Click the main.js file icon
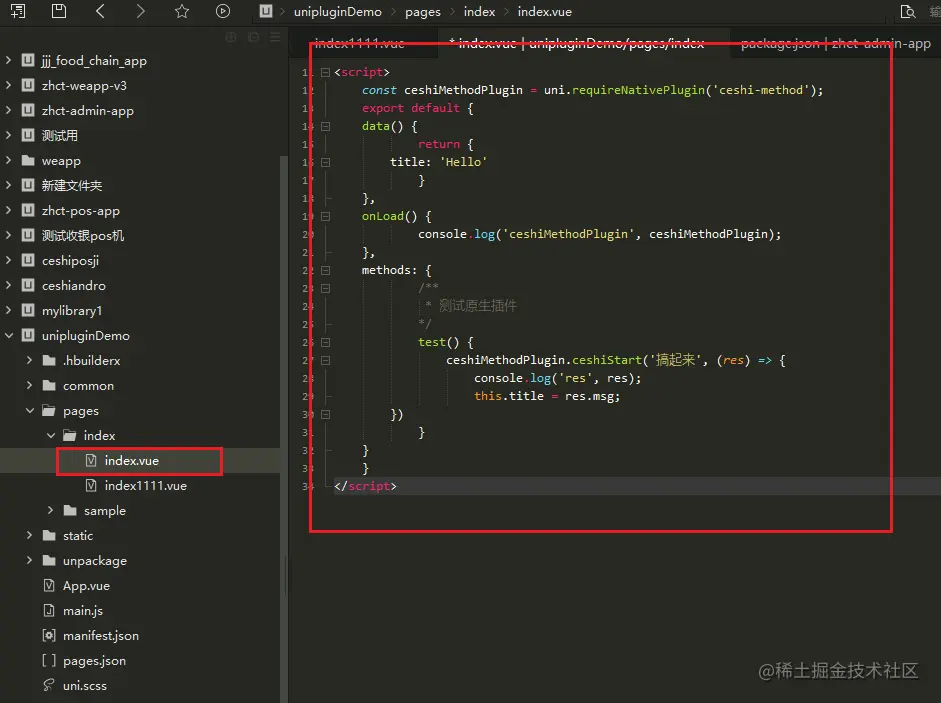The image size is (941, 703). tap(49, 611)
